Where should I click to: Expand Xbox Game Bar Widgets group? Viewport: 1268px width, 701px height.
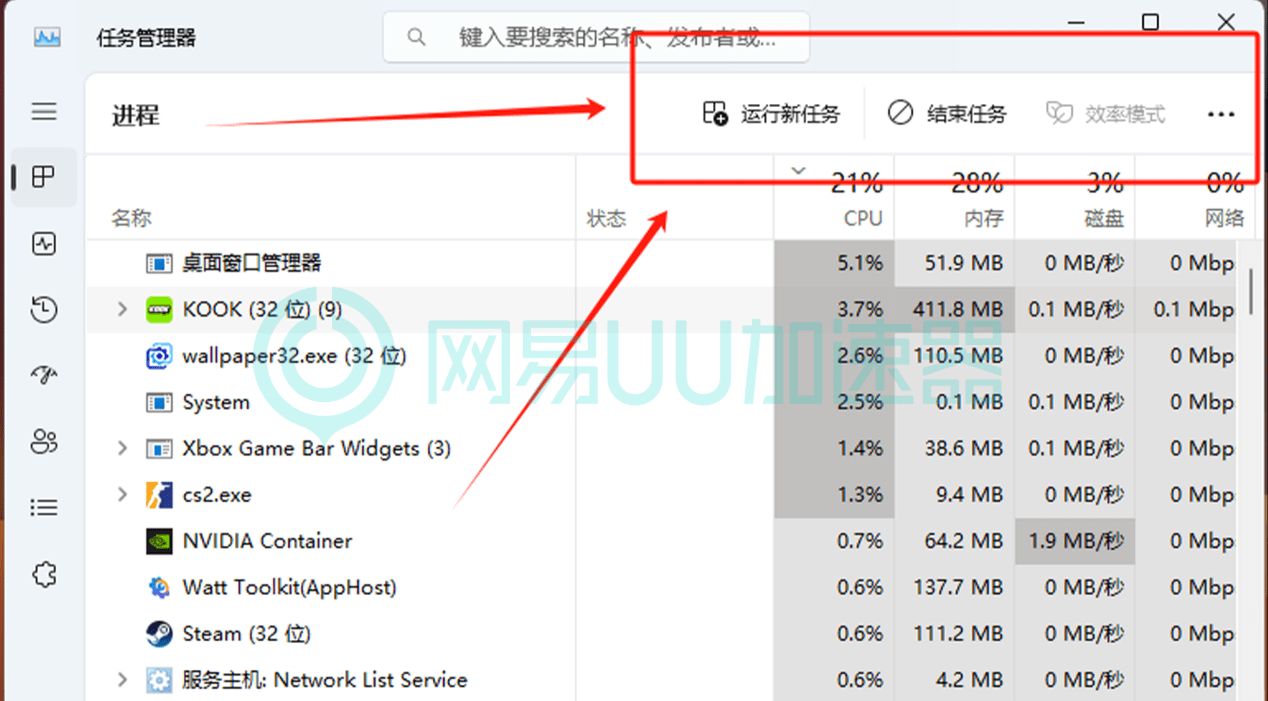tap(122, 449)
